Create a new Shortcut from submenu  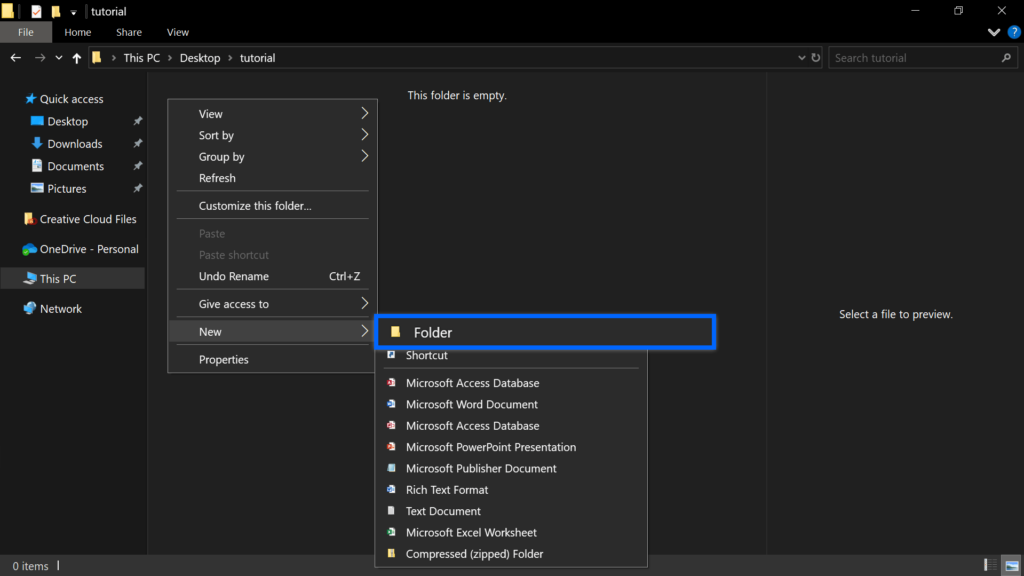click(511, 355)
